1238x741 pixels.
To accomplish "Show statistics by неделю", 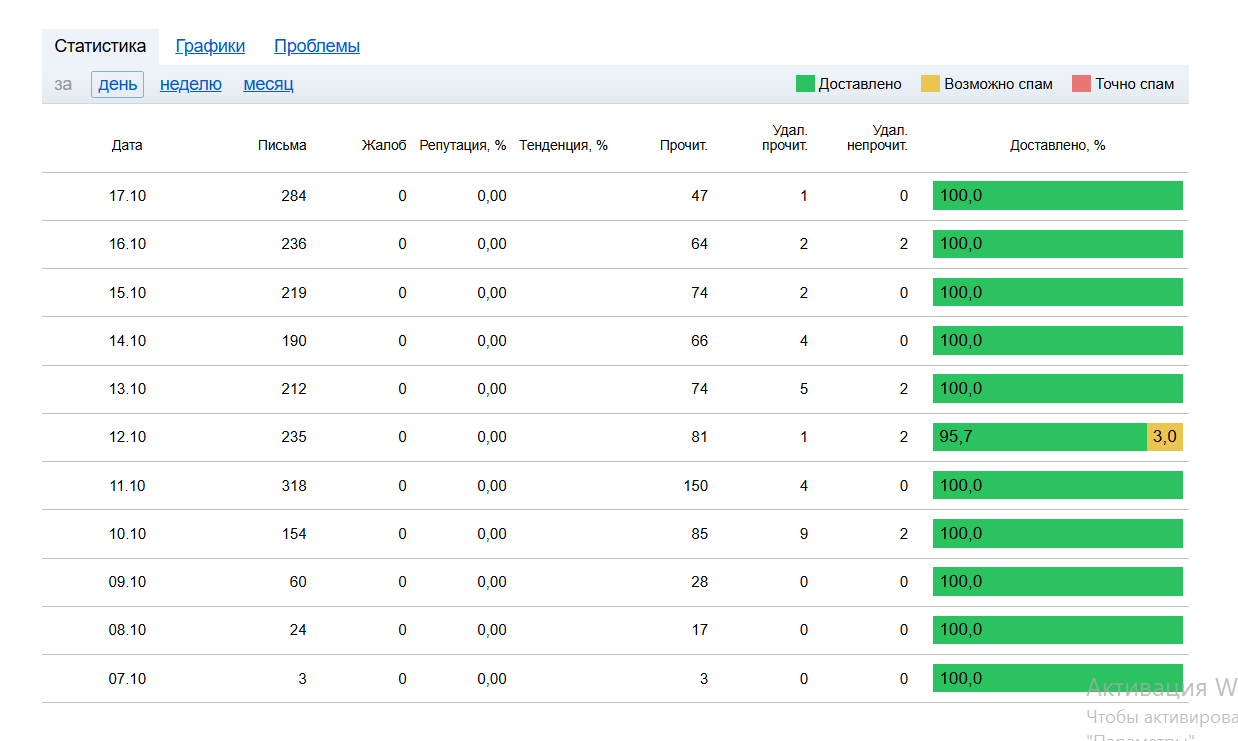I will [190, 84].
